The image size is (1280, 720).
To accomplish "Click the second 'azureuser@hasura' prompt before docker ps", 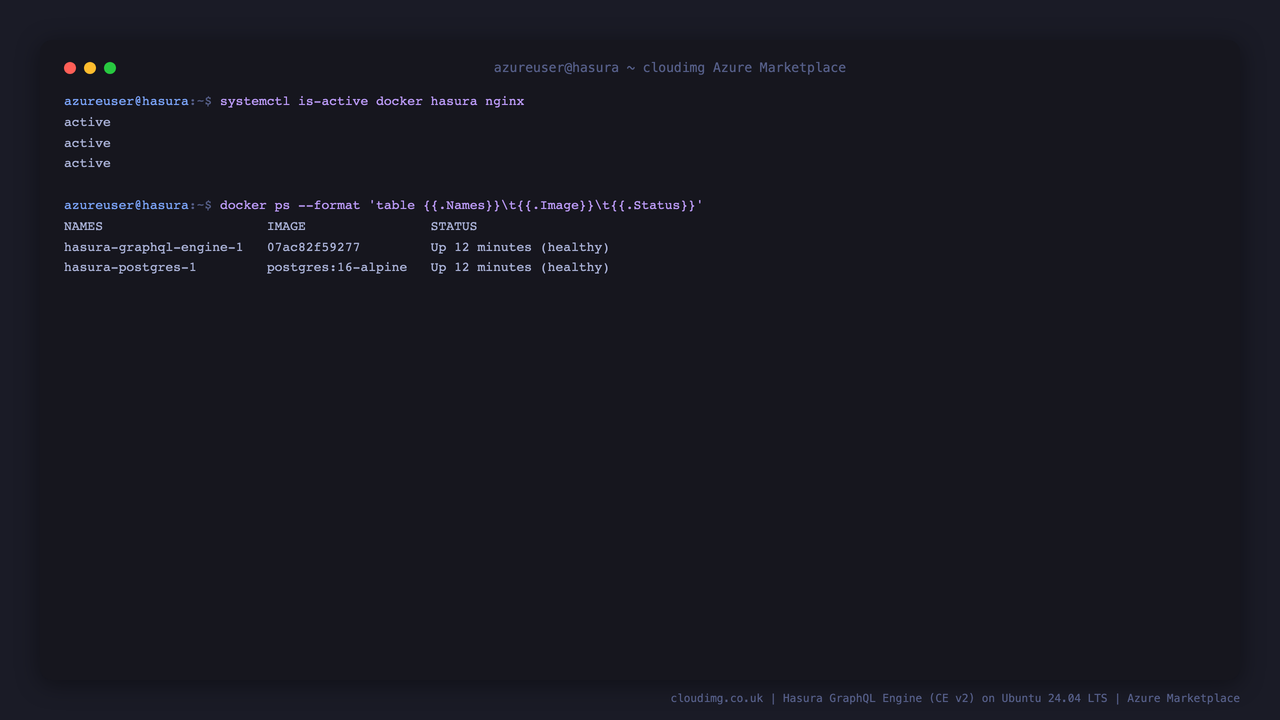I will pos(126,205).
